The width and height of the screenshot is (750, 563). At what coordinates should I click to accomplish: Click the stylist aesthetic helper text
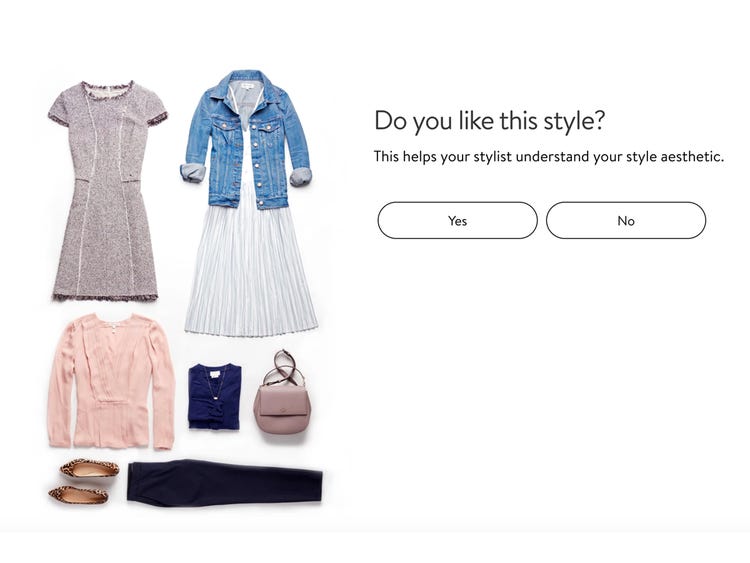[549, 156]
